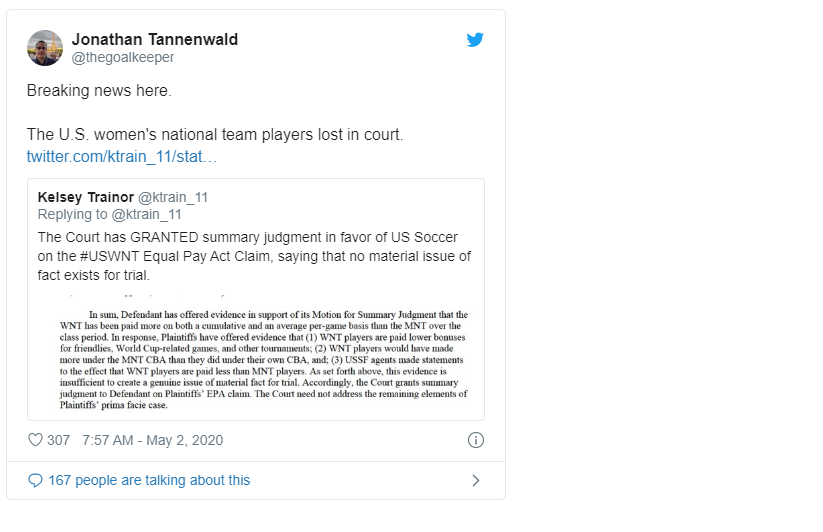
Task: Open the tweet info circle icon
Action: coord(476,440)
